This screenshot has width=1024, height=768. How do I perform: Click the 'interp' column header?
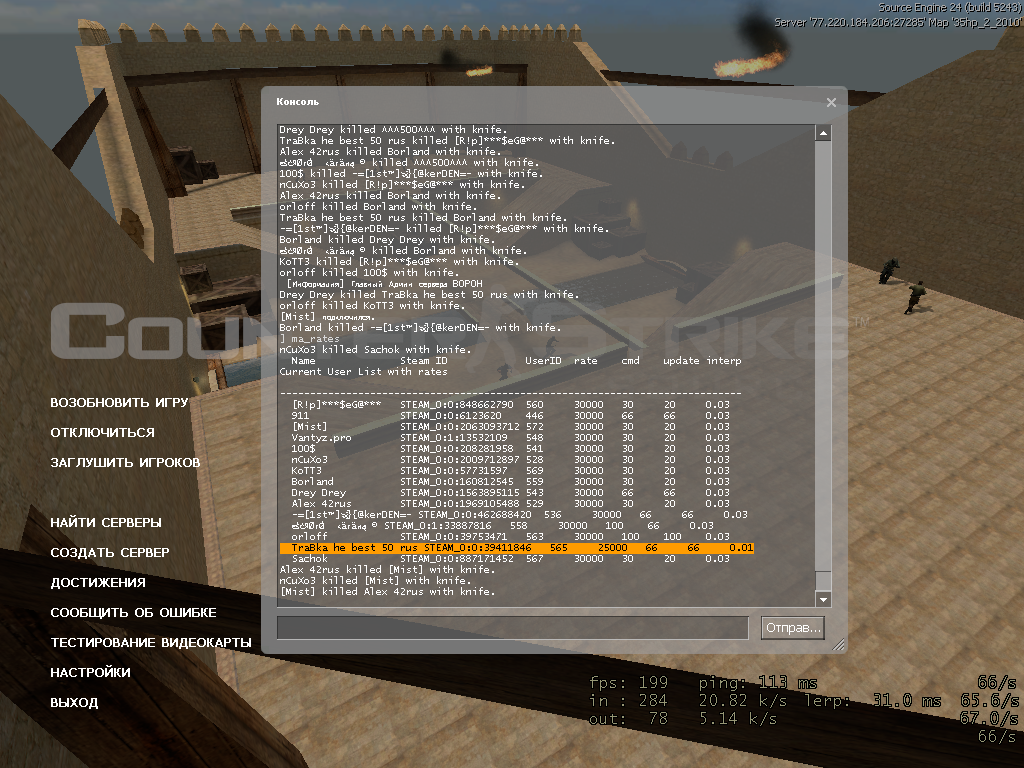tap(724, 361)
